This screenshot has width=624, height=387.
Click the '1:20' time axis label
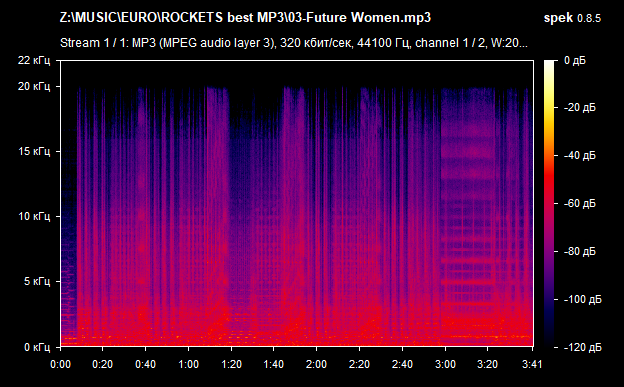click(231, 364)
